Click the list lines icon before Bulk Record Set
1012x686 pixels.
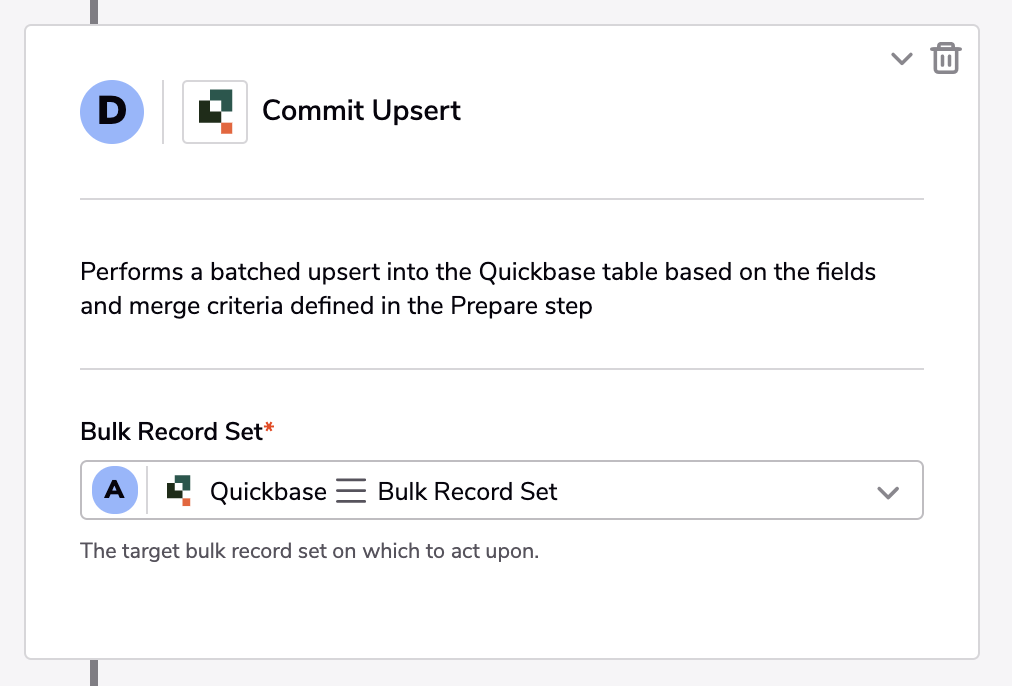[x=351, y=491]
